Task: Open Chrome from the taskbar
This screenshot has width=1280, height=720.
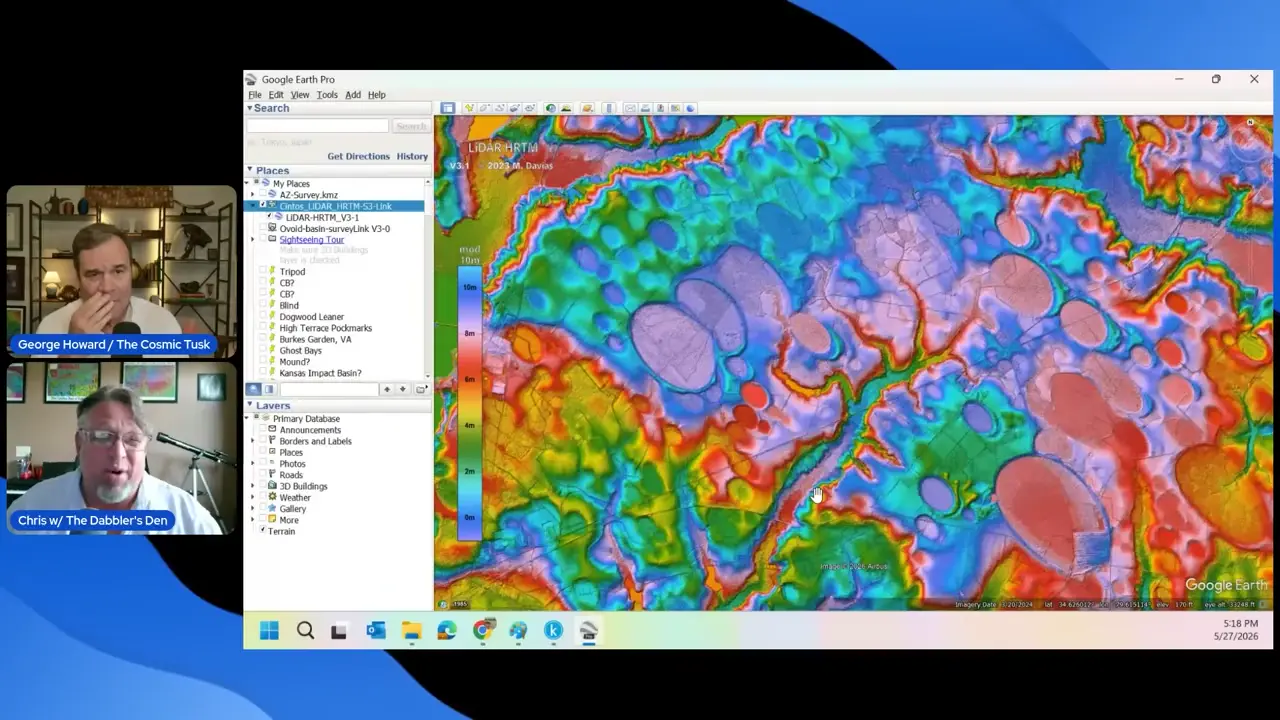Action: coord(483,631)
